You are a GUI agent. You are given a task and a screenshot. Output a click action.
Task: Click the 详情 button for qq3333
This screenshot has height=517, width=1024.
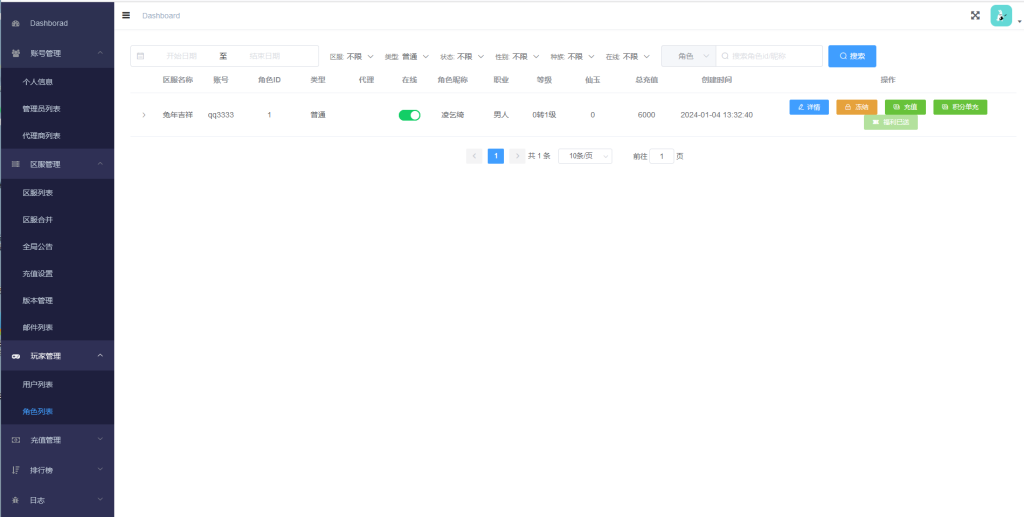[809, 107]
